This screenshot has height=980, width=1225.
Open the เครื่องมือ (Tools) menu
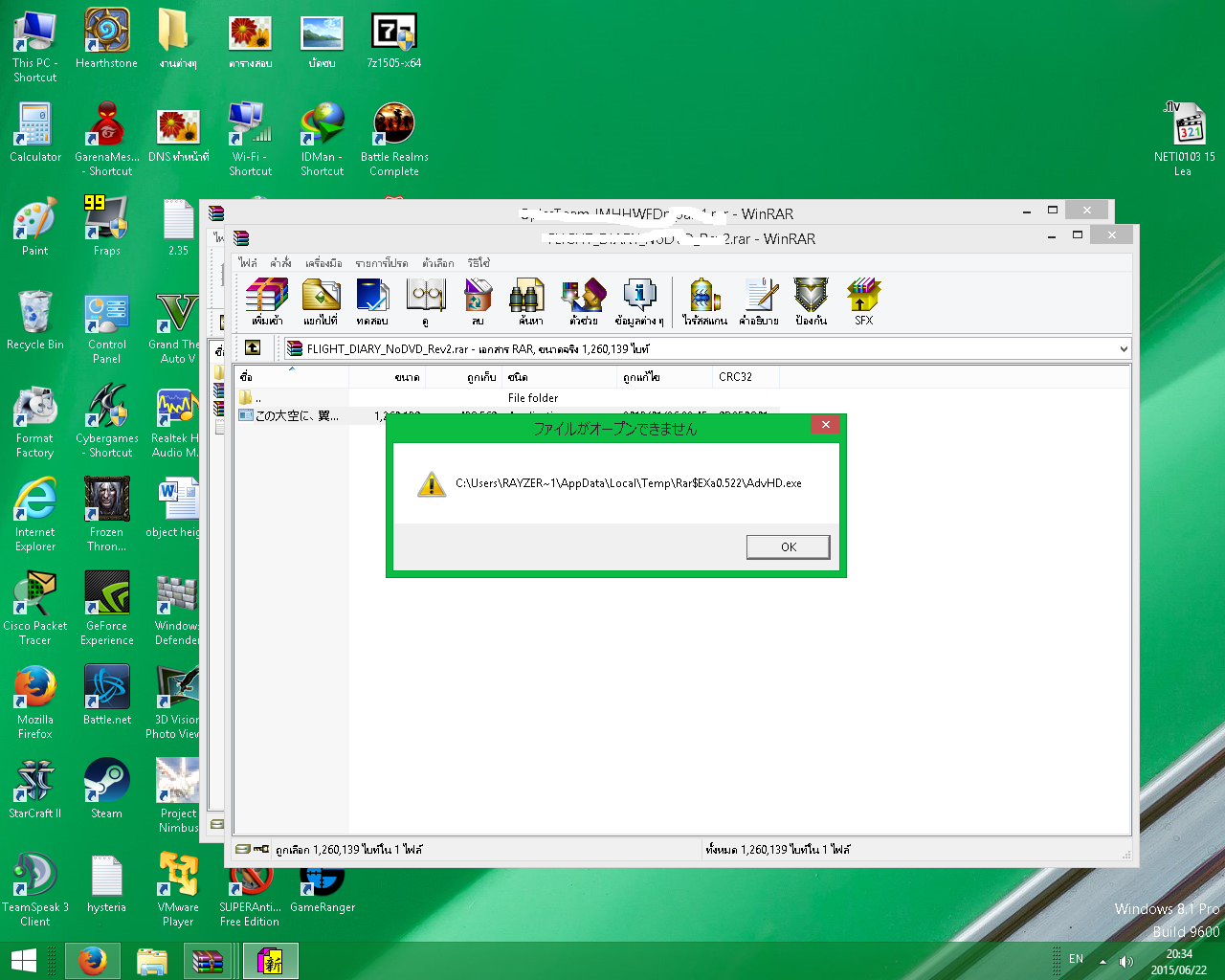click(x=323, y=263)
